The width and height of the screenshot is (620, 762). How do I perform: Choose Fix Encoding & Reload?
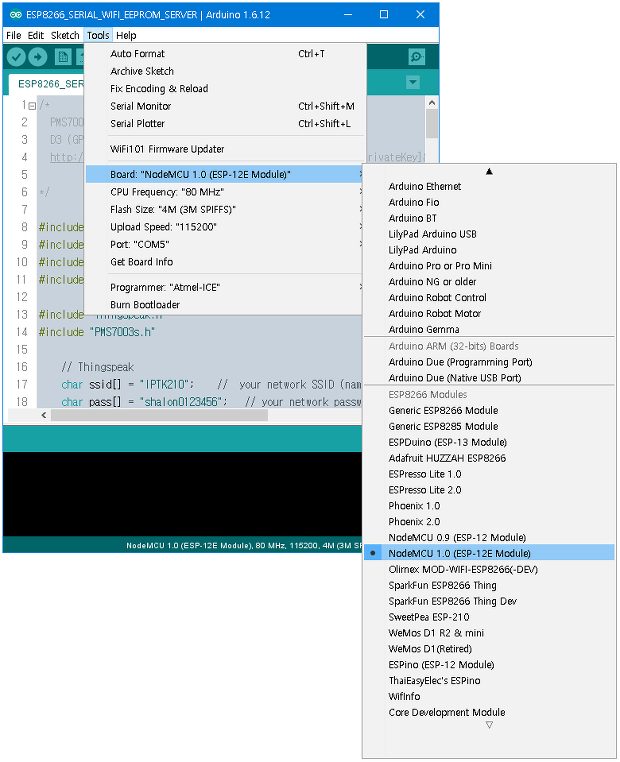click(224, 88)
